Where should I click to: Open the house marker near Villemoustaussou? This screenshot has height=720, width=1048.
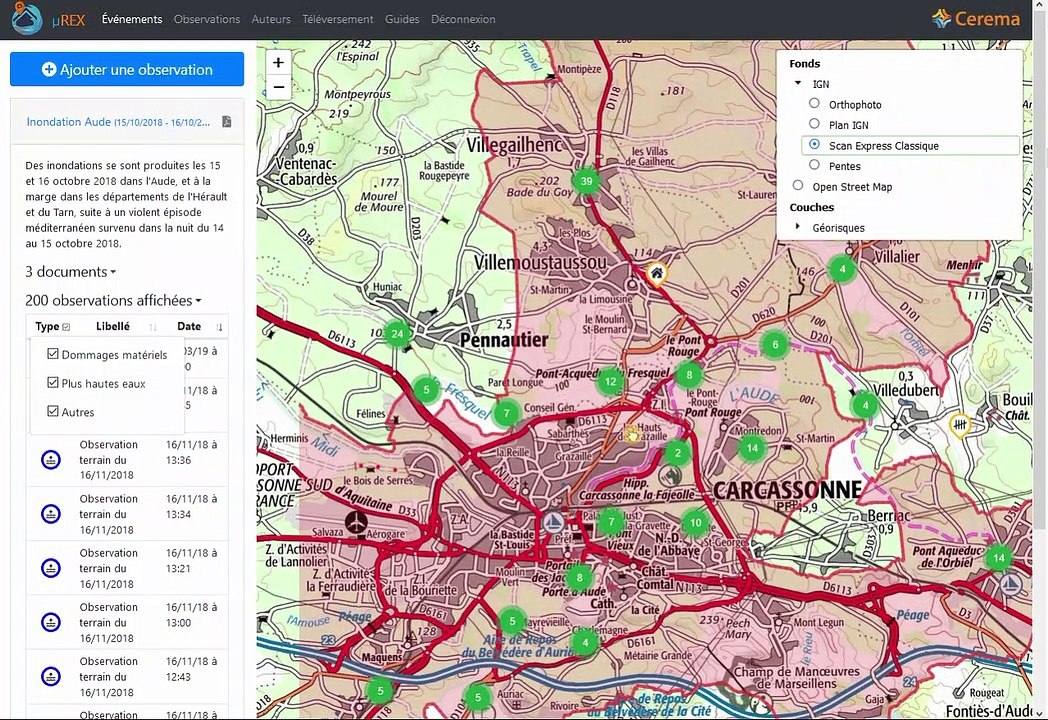click(x=657, y=273)
